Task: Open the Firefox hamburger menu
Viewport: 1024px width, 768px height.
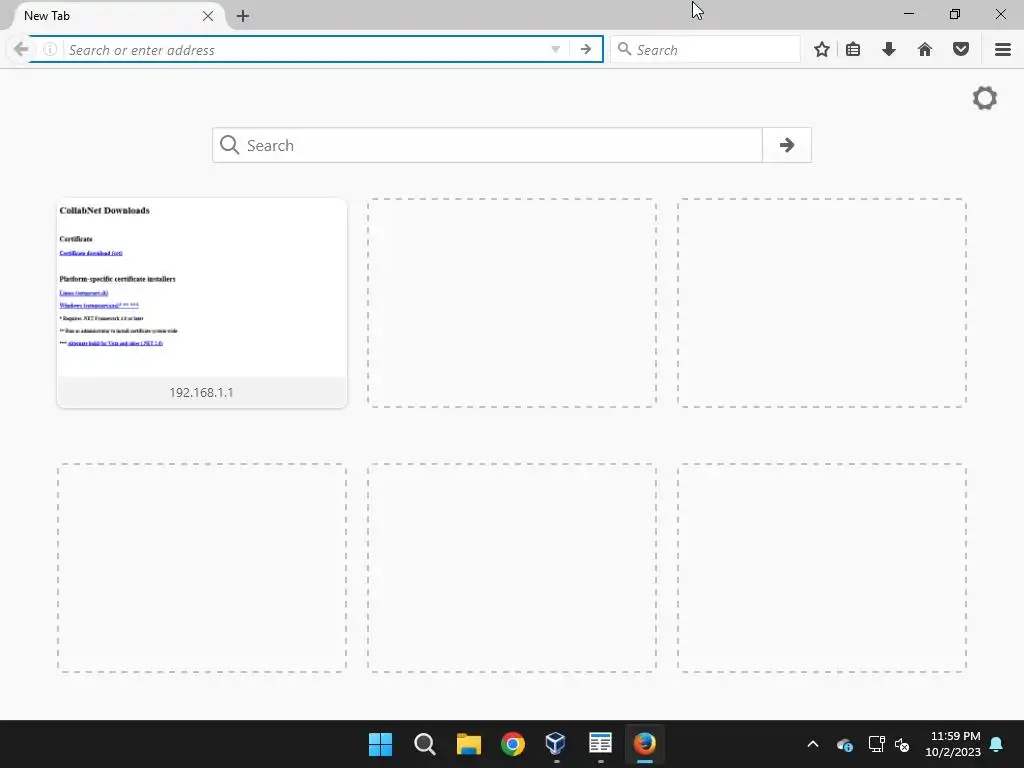Action: (x=1003, y=50)
